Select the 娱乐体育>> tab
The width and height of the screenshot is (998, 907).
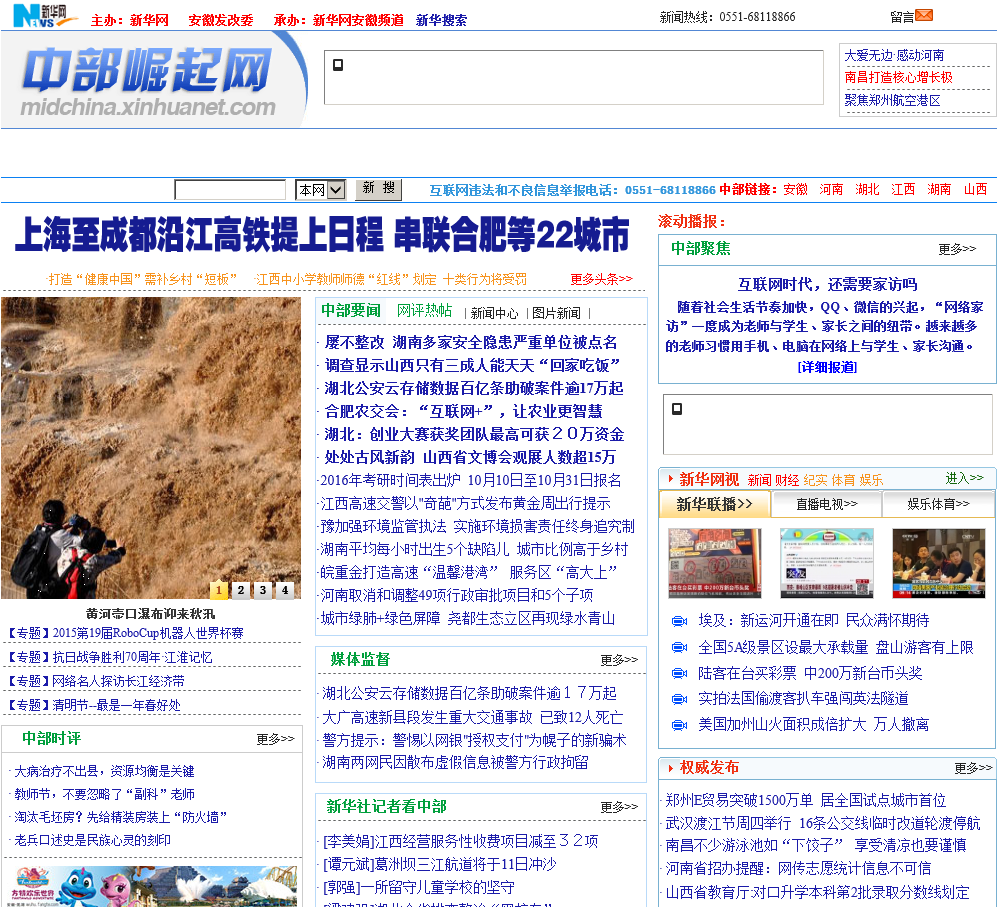pyautogui.click(x=939, y=504)
